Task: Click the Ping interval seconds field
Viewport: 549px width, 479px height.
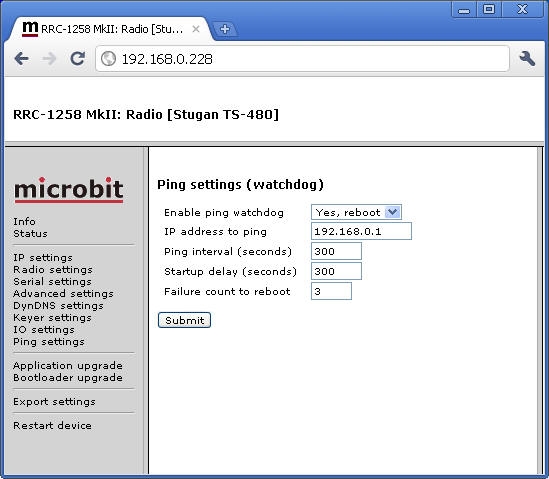Action: (x=336, y=251)
